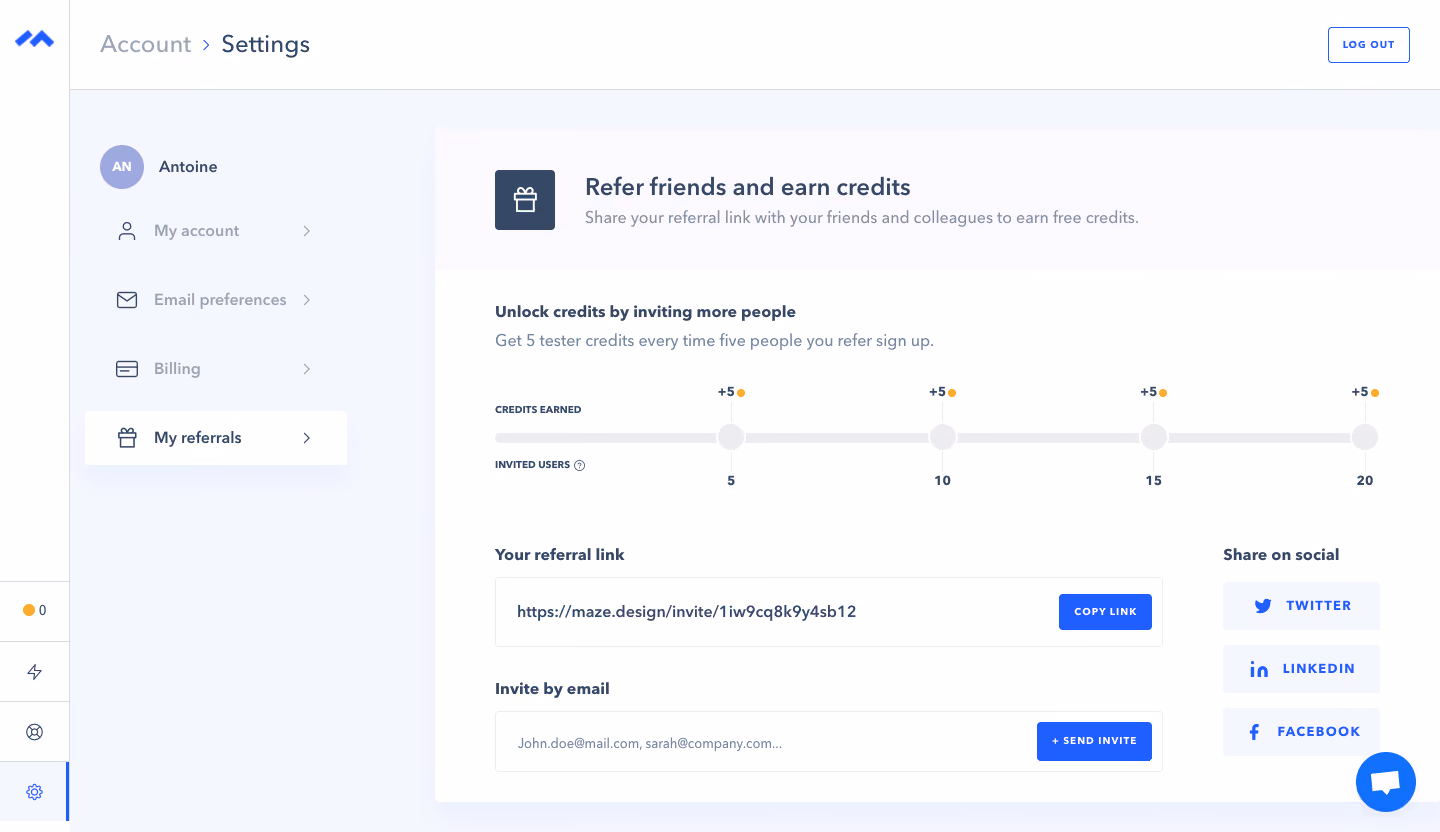Viewport: 1440px width, 832px height.
Task: Open the Email preferences menu item
Action: click(x=216, y=300)
